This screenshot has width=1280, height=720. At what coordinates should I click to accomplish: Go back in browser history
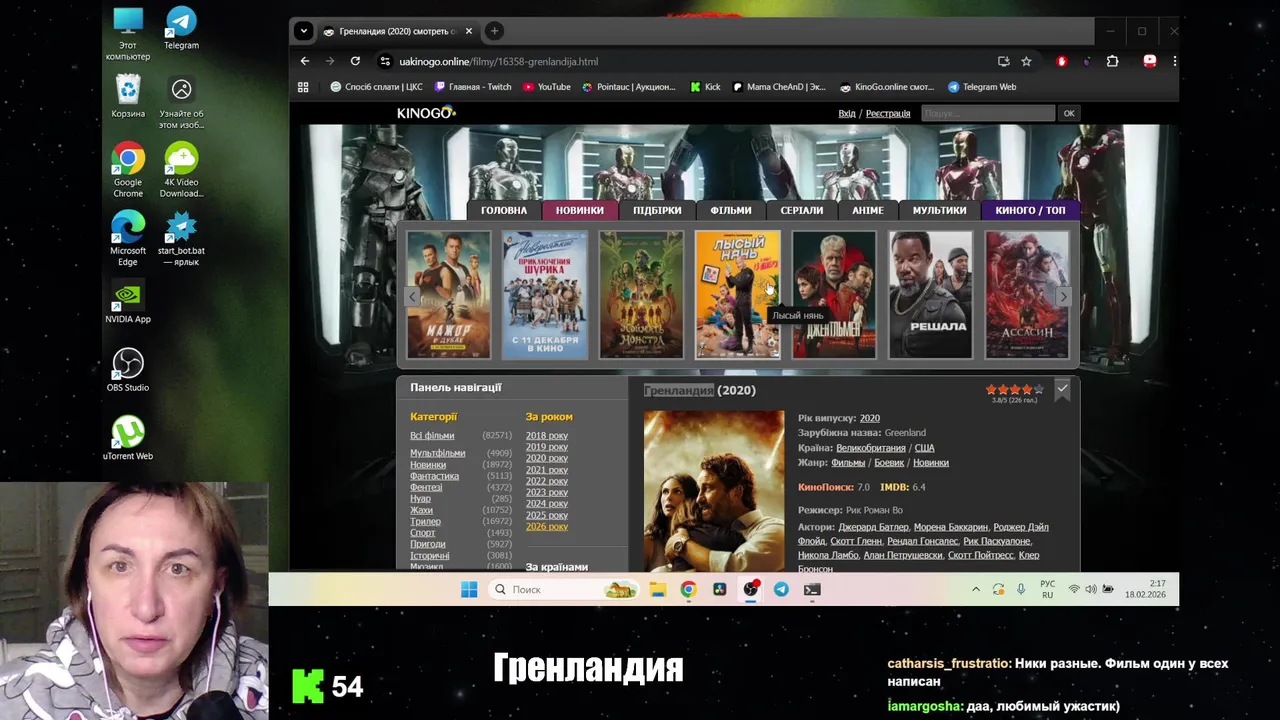click(x=305, y=61)
